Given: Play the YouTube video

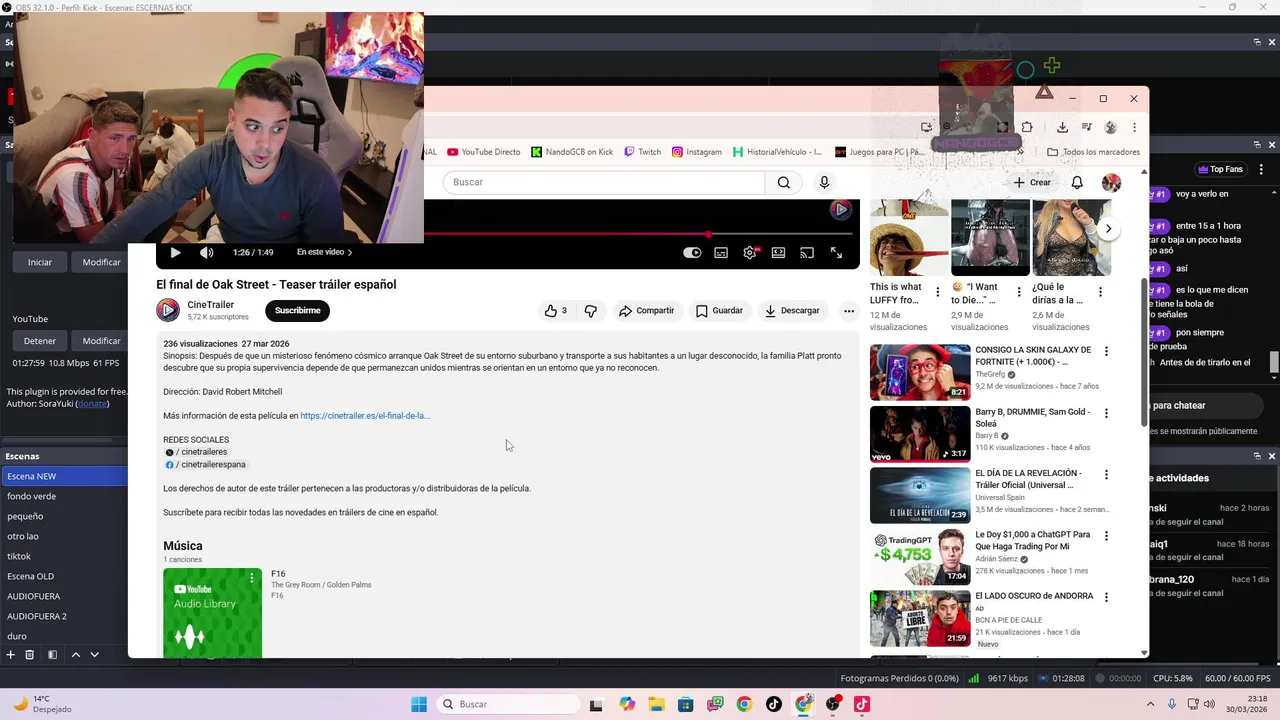Looking at the screenshot, I should (175, 253).
